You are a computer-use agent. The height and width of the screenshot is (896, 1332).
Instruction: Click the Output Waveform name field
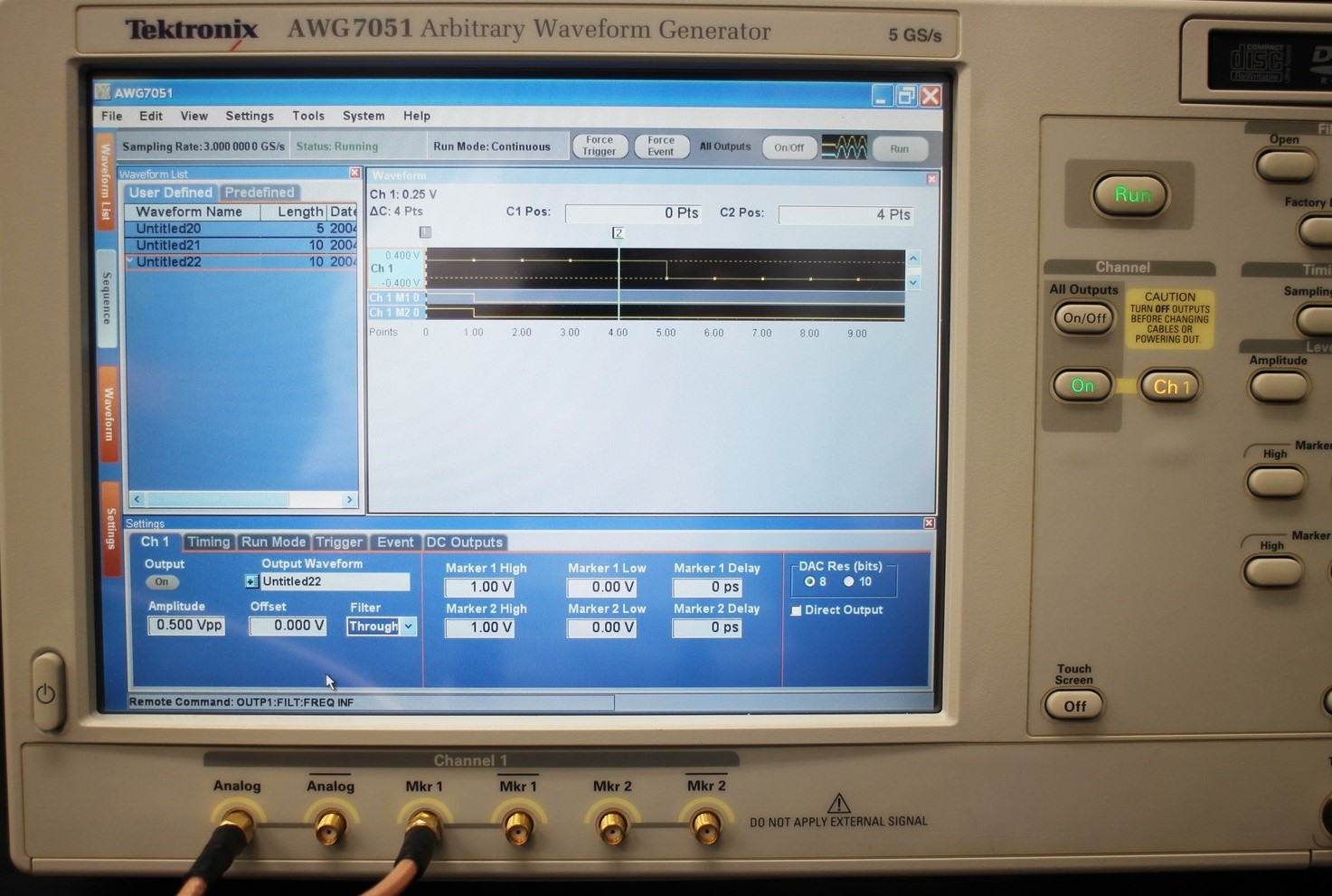point(335,581)
